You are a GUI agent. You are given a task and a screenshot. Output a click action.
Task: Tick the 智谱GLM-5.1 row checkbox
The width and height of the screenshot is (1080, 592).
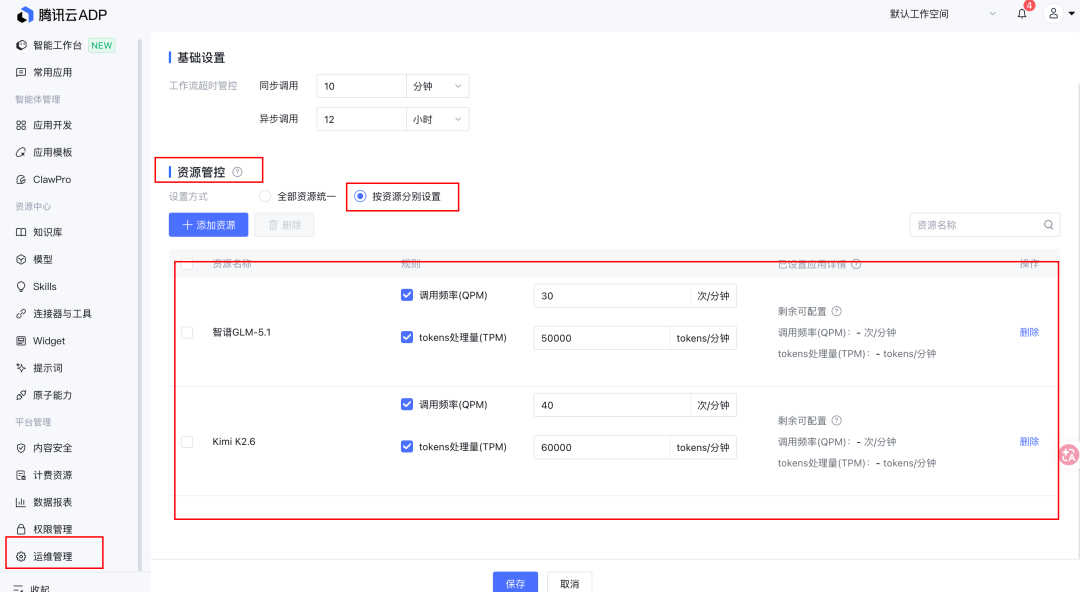pyautogui.click(x=187, y=333)
